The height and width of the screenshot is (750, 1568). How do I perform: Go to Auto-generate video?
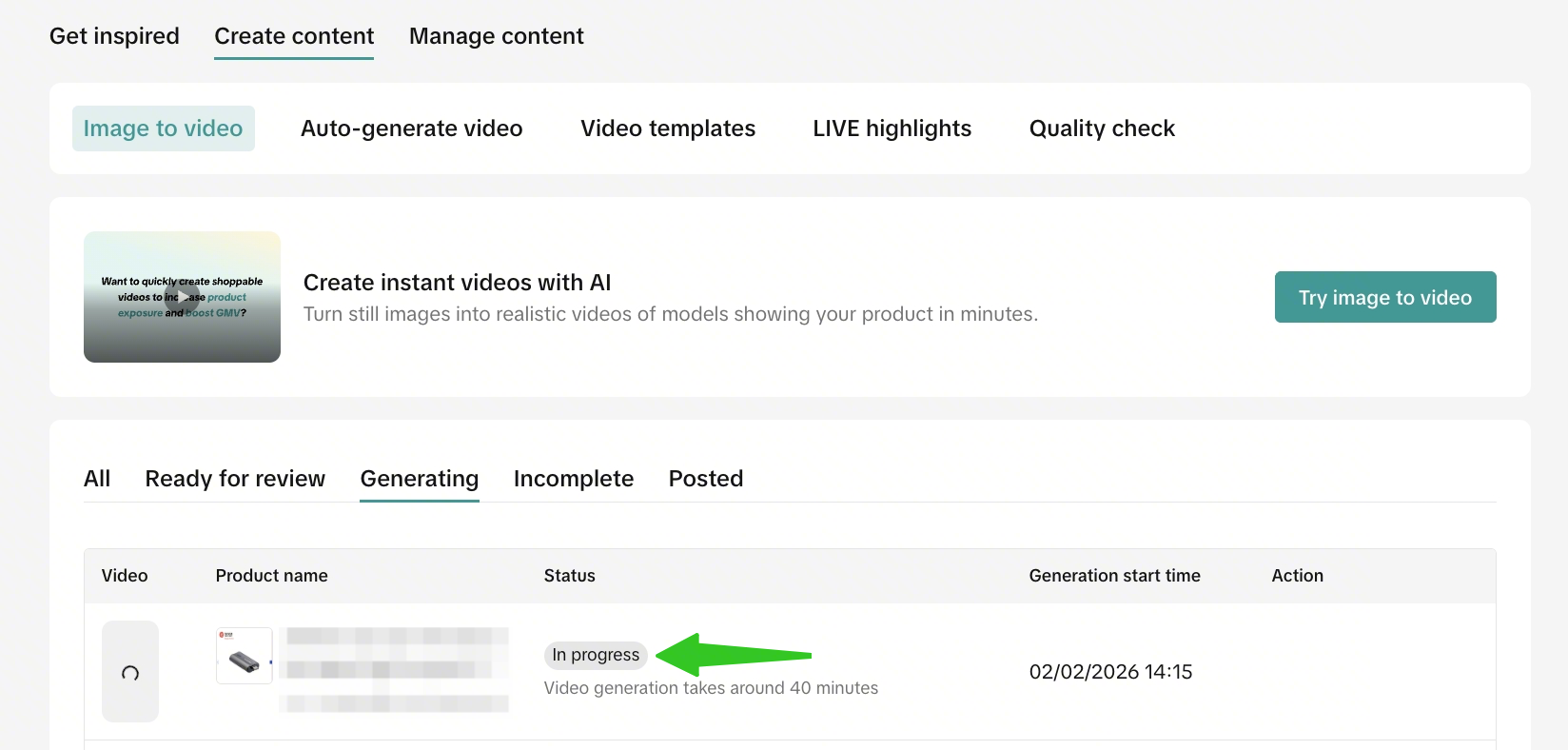(x=411, y=128)
